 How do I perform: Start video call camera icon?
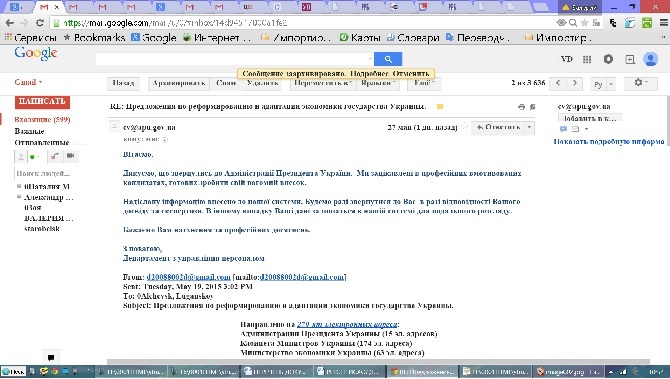point(71,156)
